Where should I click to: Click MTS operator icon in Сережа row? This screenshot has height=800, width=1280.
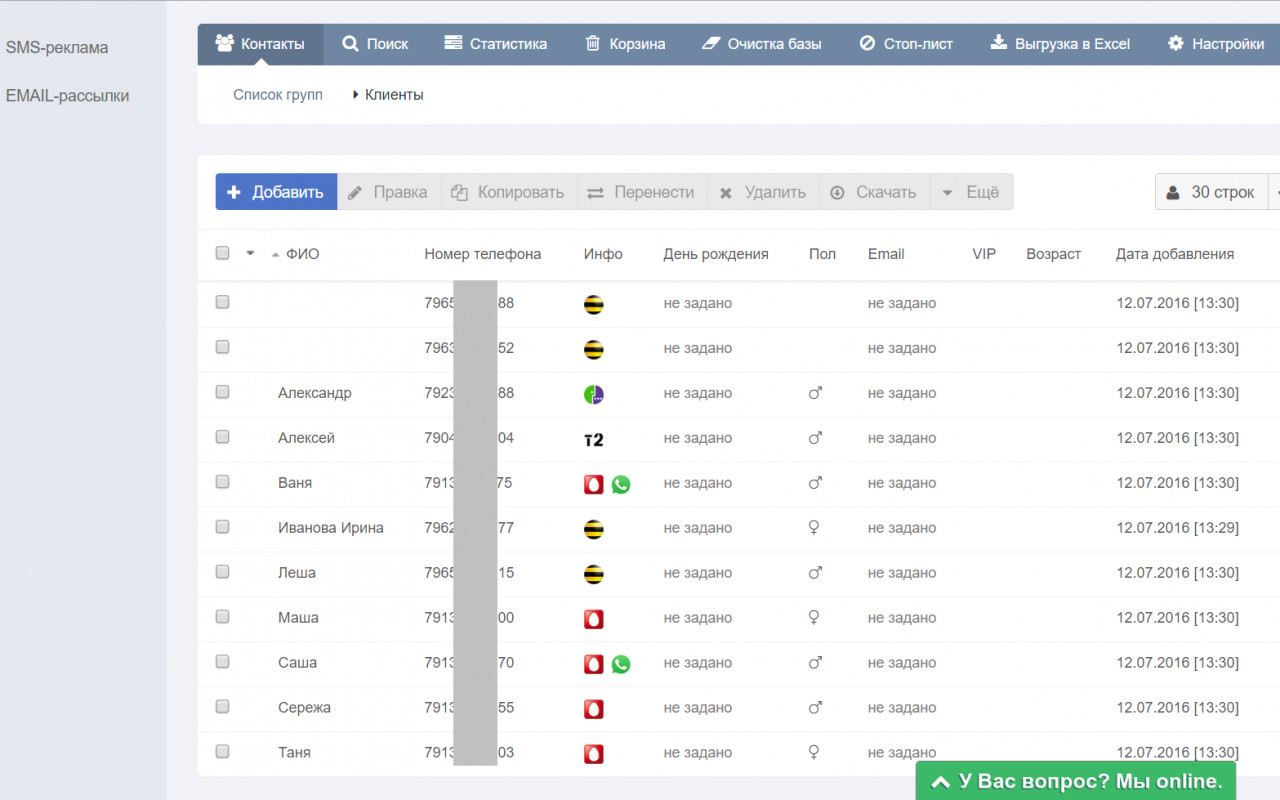[x=594, y=709]
